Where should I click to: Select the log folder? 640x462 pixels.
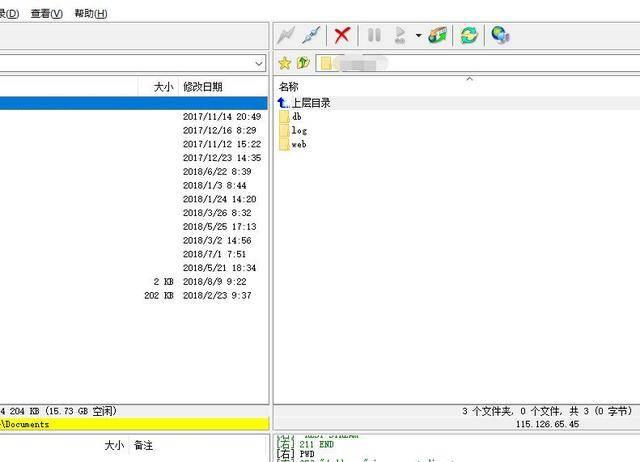coord(293,131)
